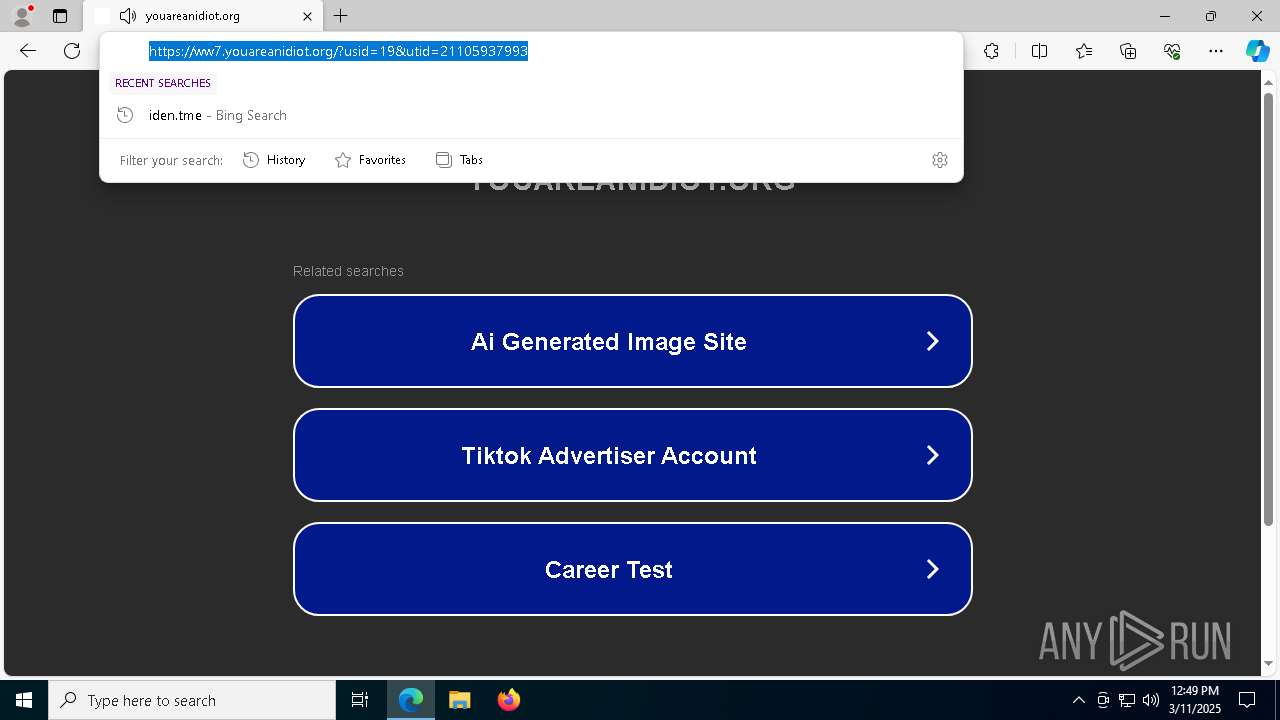Image resolution: width=1280 pixels, height=720 pixels.
Task: Open address bar search settings gear
Action: click(x=940, y=160)
